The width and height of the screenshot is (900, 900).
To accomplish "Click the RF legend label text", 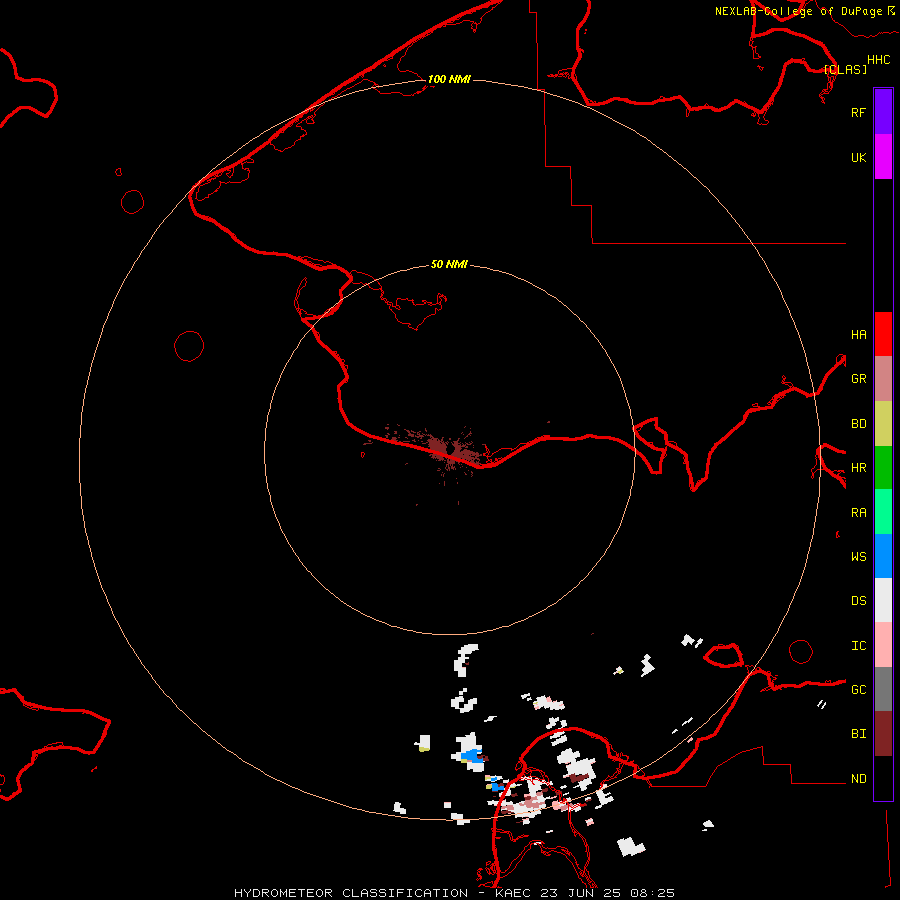I will tap(859, 112).
